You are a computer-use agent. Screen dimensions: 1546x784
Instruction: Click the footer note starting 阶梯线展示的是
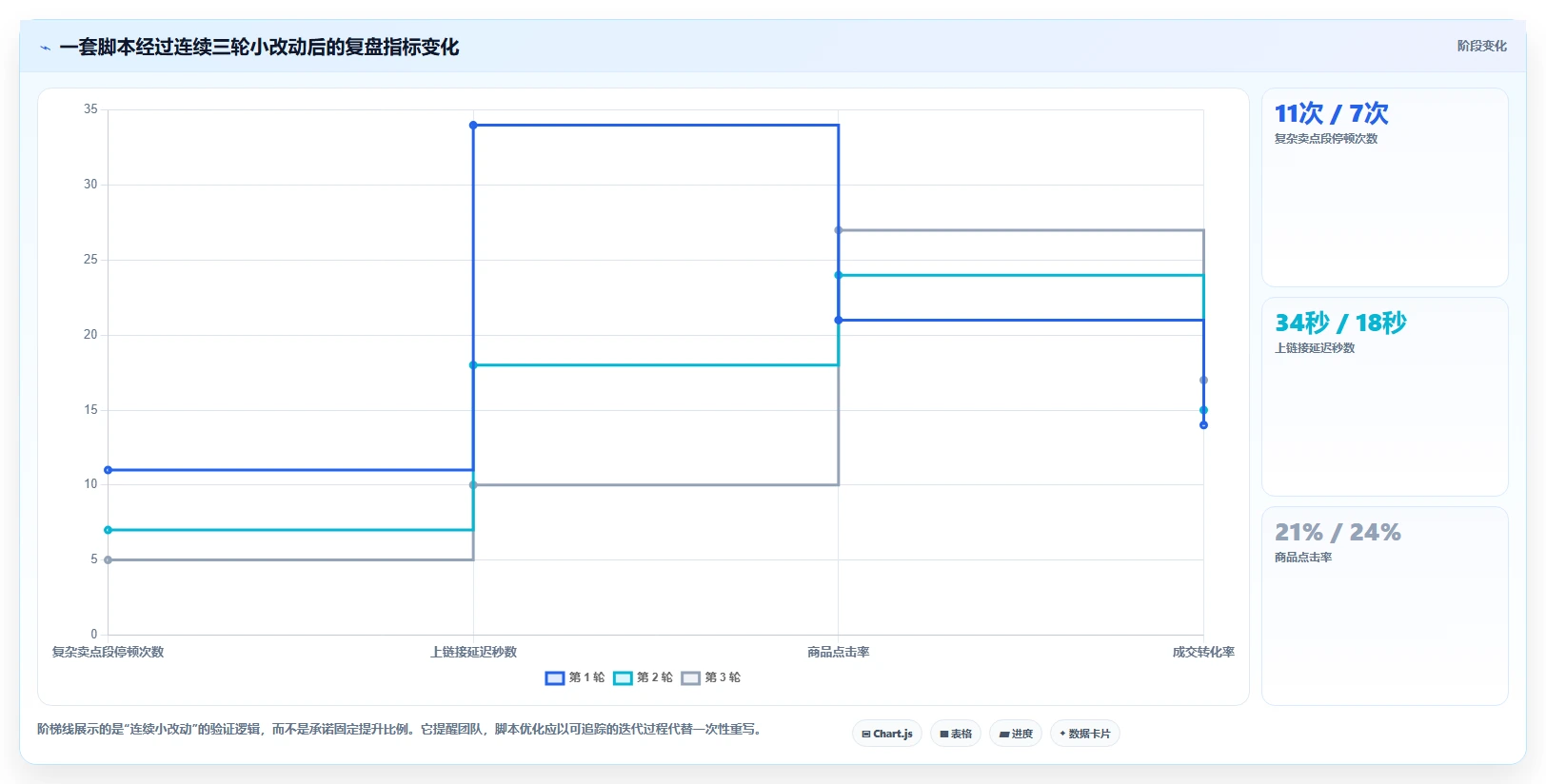(x=401, y=730)
